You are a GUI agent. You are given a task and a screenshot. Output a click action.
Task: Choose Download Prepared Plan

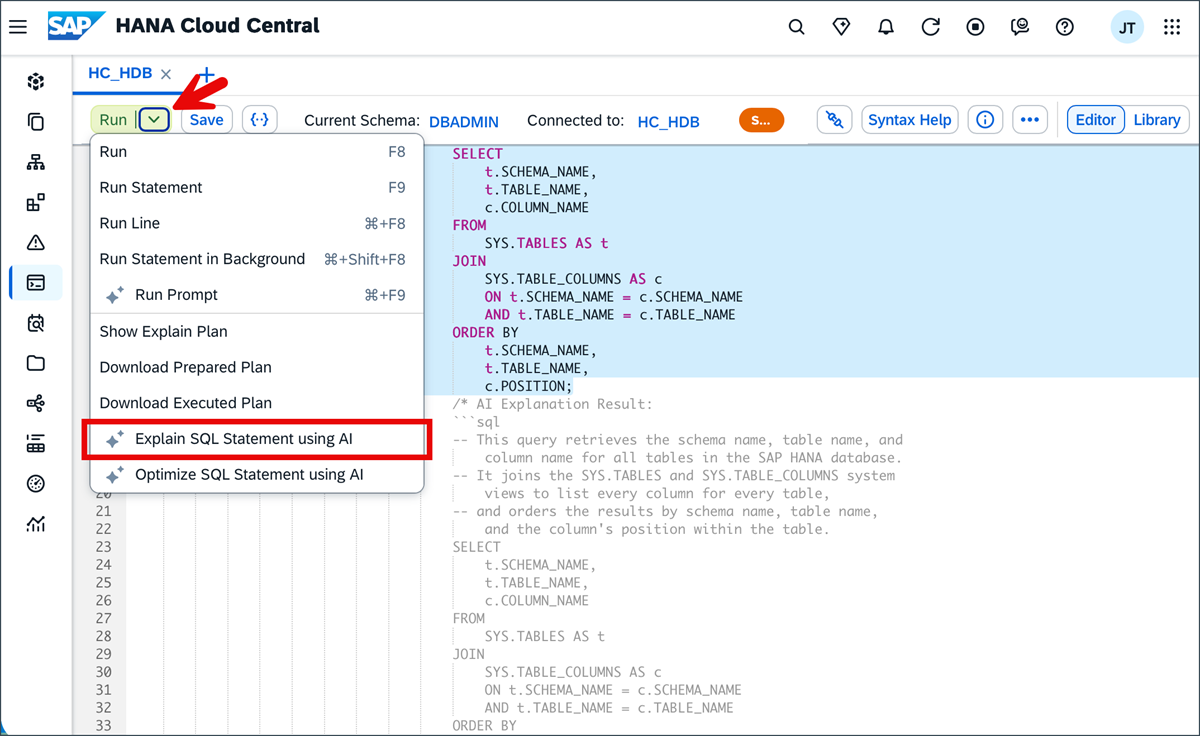tap(257, 367)
